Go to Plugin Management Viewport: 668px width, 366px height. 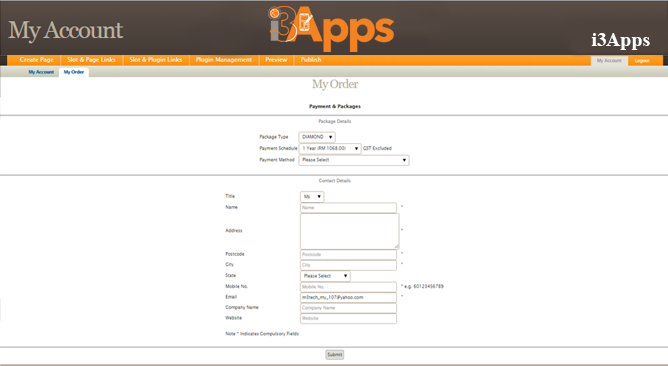[224, 60]
